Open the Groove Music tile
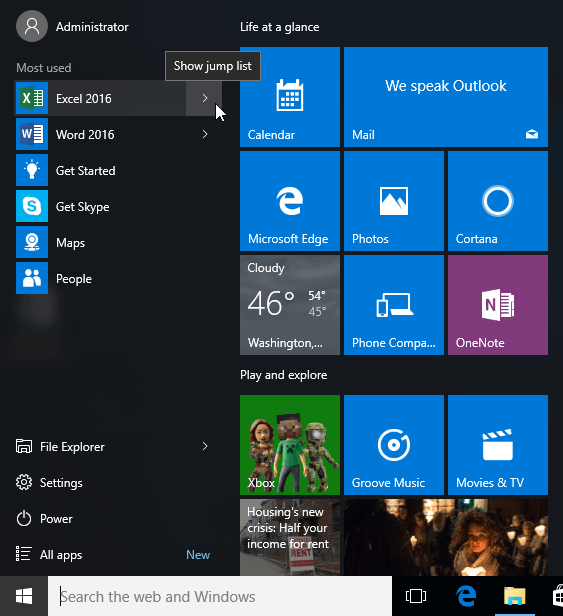This screenshot has height=616, width=563. [394, 445]
